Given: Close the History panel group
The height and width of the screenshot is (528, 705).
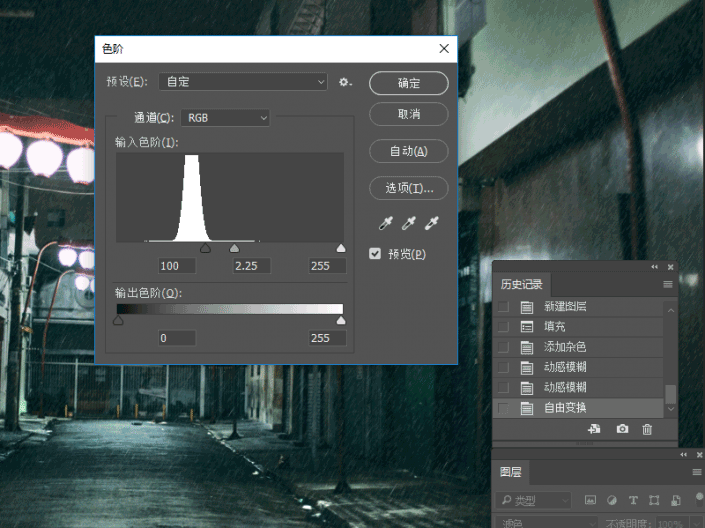Looking at the screenshot, I should click(x=670, y=267).
